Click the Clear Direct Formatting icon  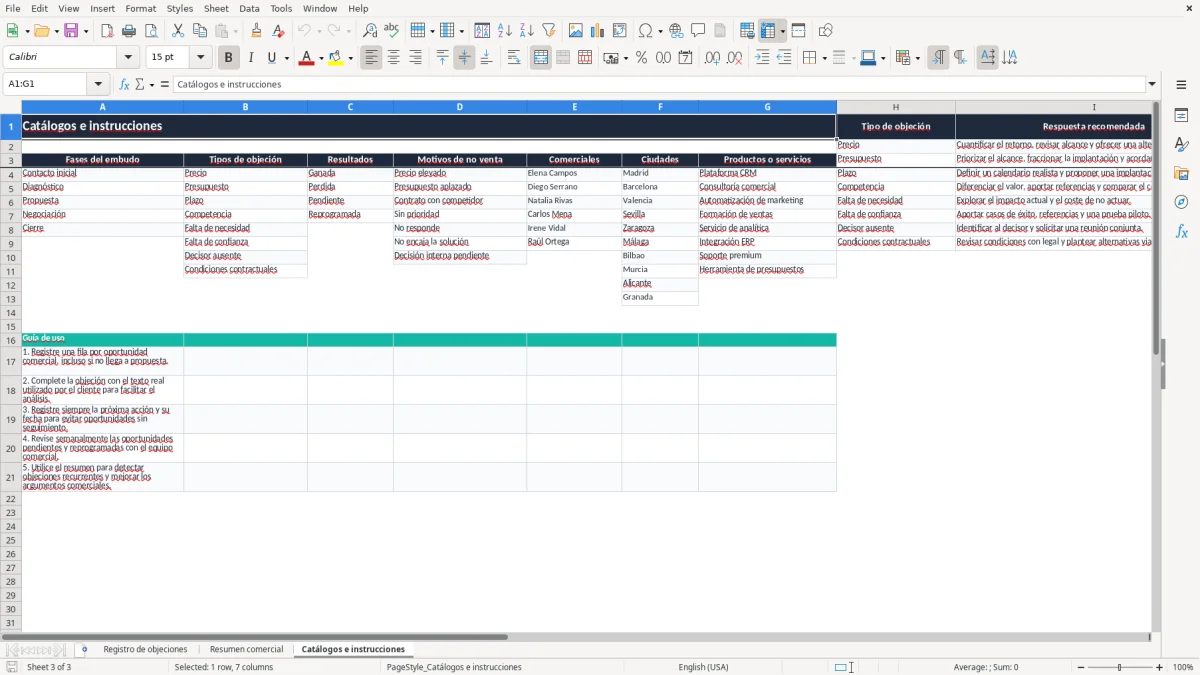click(x=279, y=31)
